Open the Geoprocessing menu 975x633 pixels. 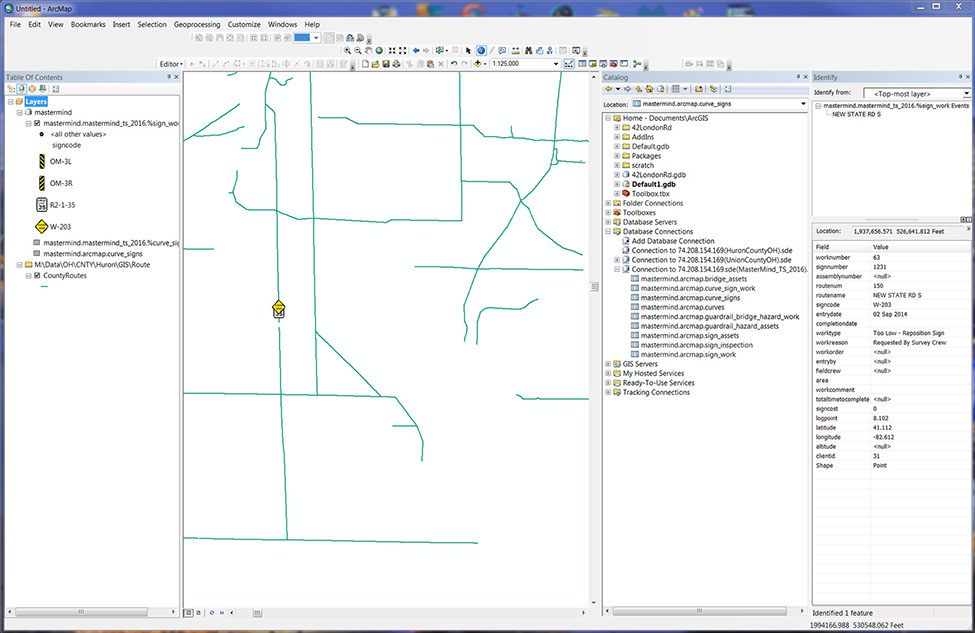tap(197, 23)
